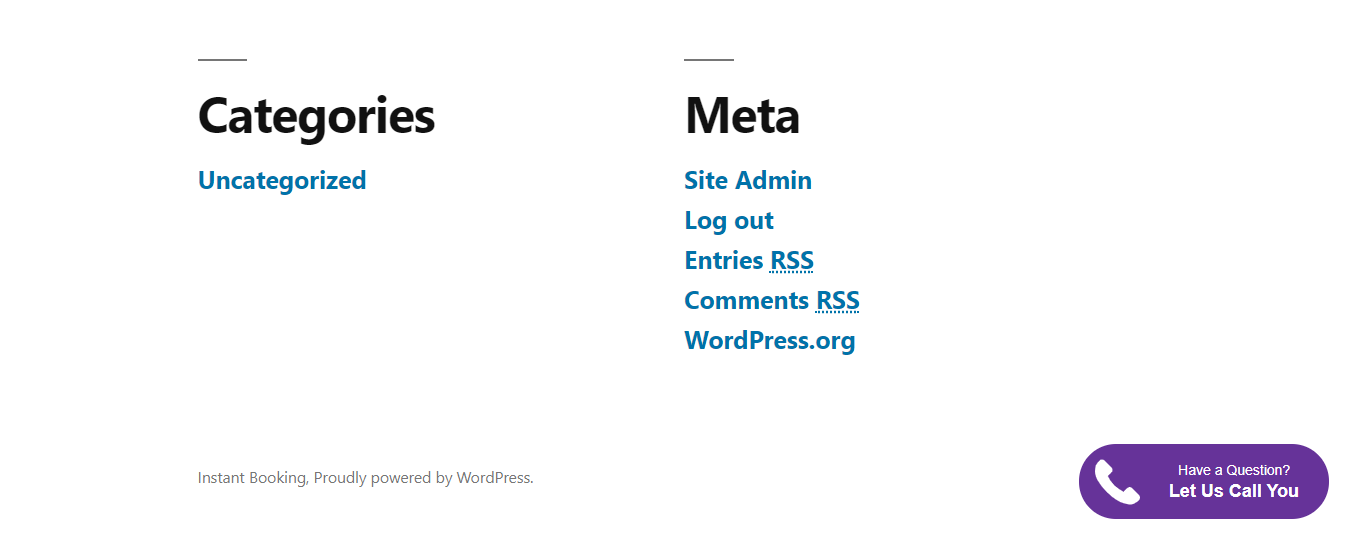Click the Have a Question? label
Screen dimensions: 1367x555
coord(1233,470)
